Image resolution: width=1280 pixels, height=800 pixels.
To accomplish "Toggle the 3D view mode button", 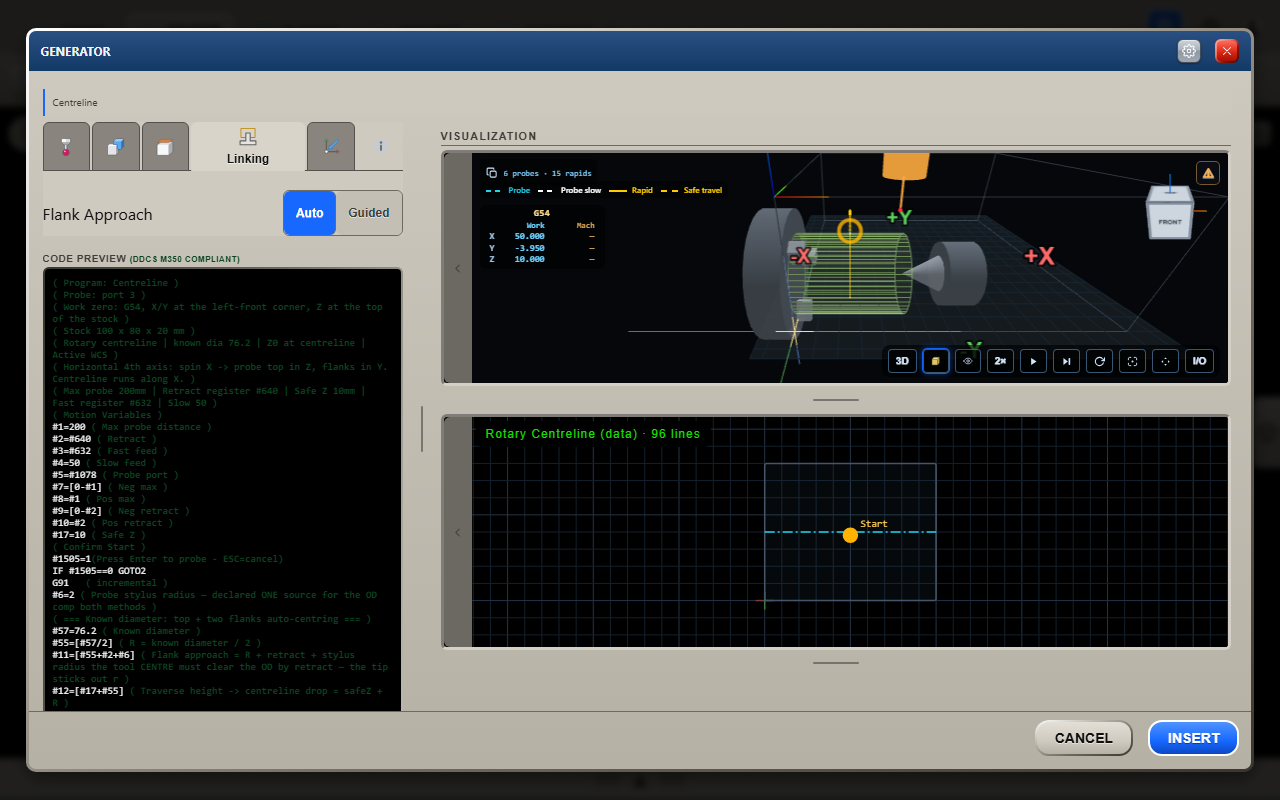I will click(x=902, y=361).
